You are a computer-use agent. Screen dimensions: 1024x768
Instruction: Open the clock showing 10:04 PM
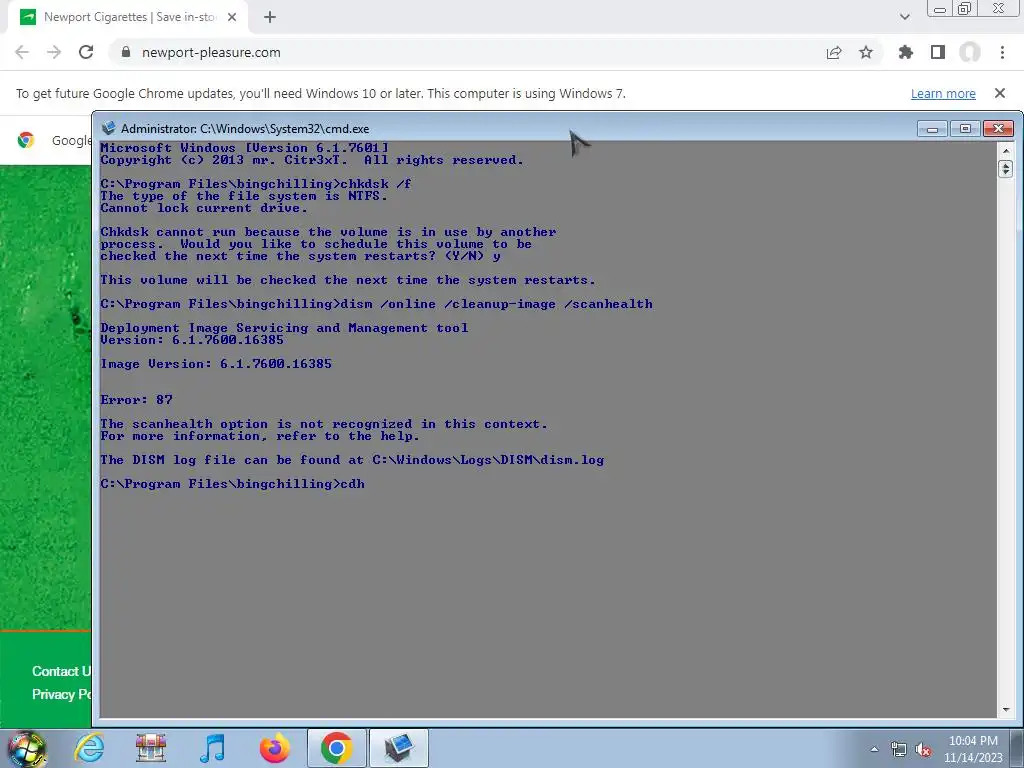click(x=973, y=748)
